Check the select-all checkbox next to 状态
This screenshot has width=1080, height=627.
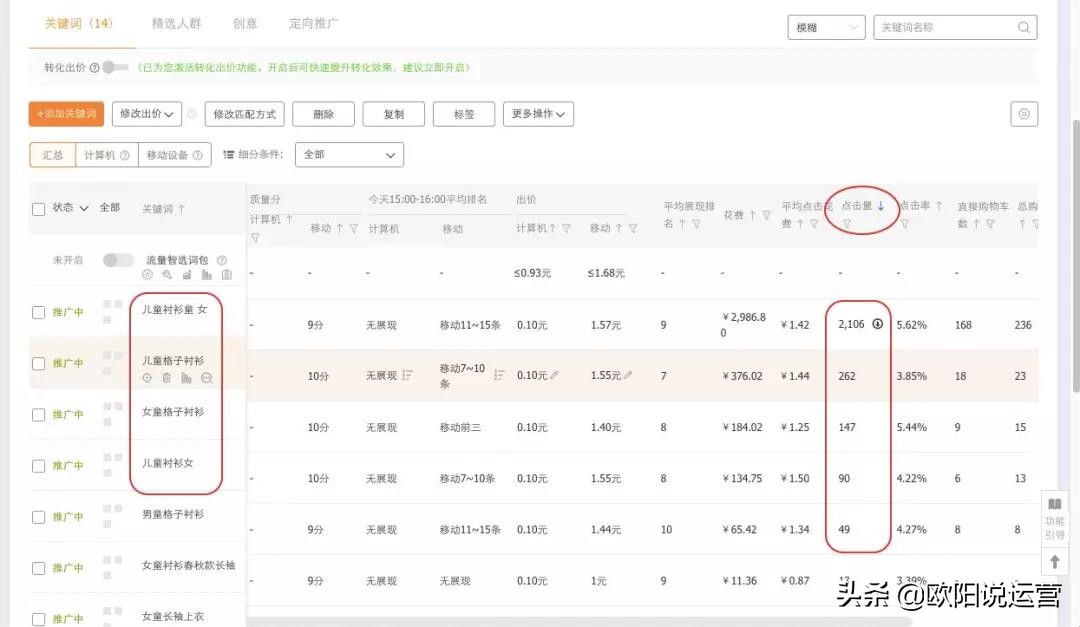coord(37,207)
